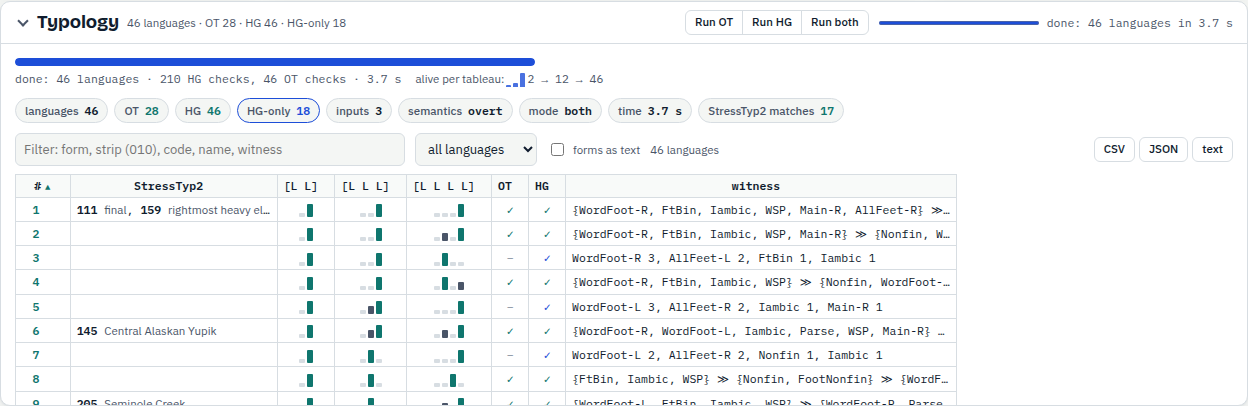The height and width of the screenshot is (406, 1248).
Task: Click the [L L L] stress icon in row 3
Action: [371, 258]
